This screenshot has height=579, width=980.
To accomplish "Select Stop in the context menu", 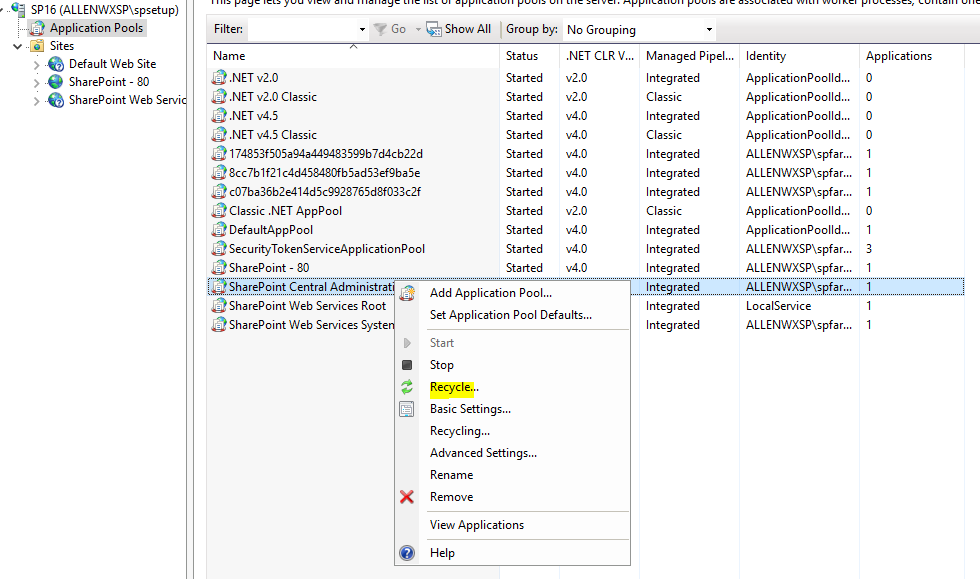I will (x=441, y=365).
